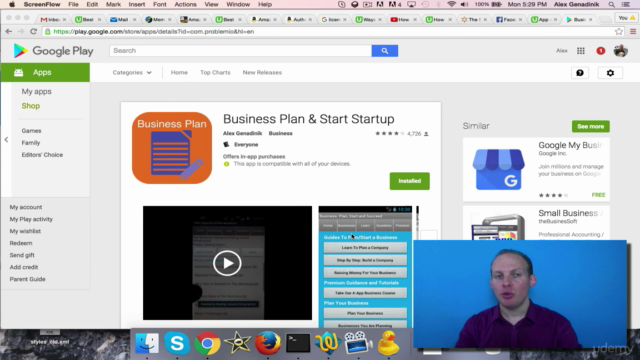Open Alex Genadinik developer link
640x360 pixels.
(x=242, y=133)
